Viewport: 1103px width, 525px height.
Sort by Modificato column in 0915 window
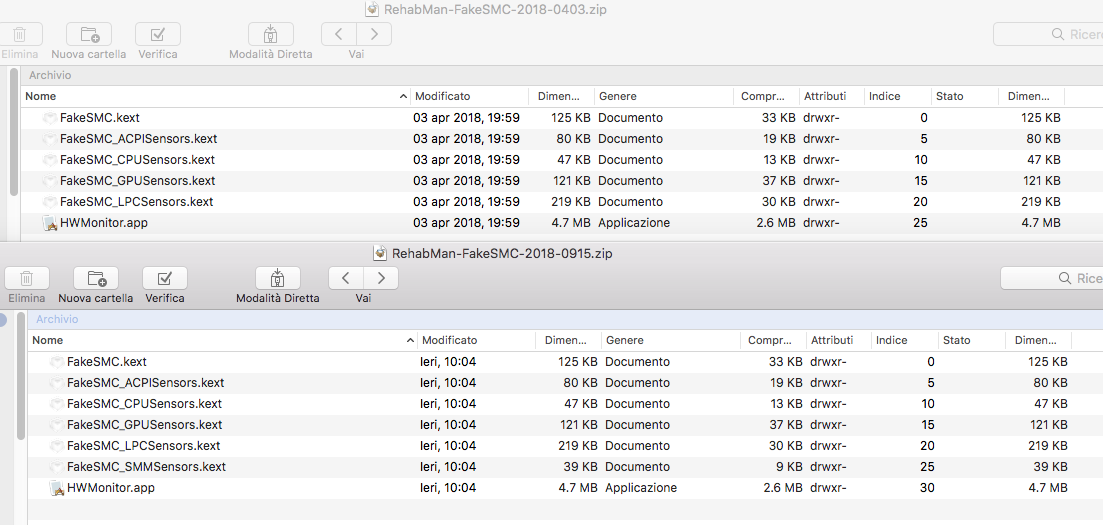pyautogui.click(x=476, y=340)
